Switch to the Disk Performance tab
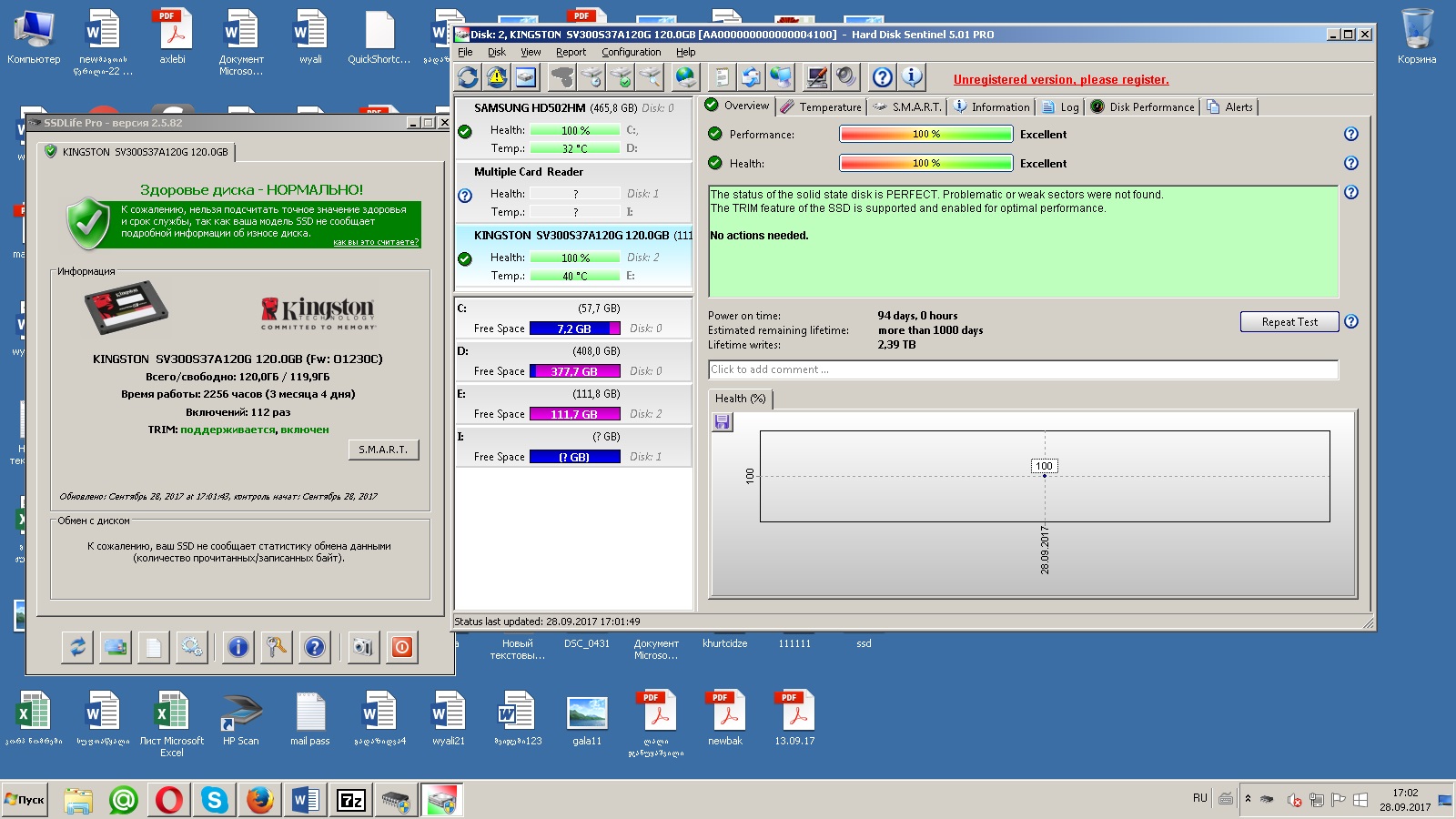 [1143, 106]
